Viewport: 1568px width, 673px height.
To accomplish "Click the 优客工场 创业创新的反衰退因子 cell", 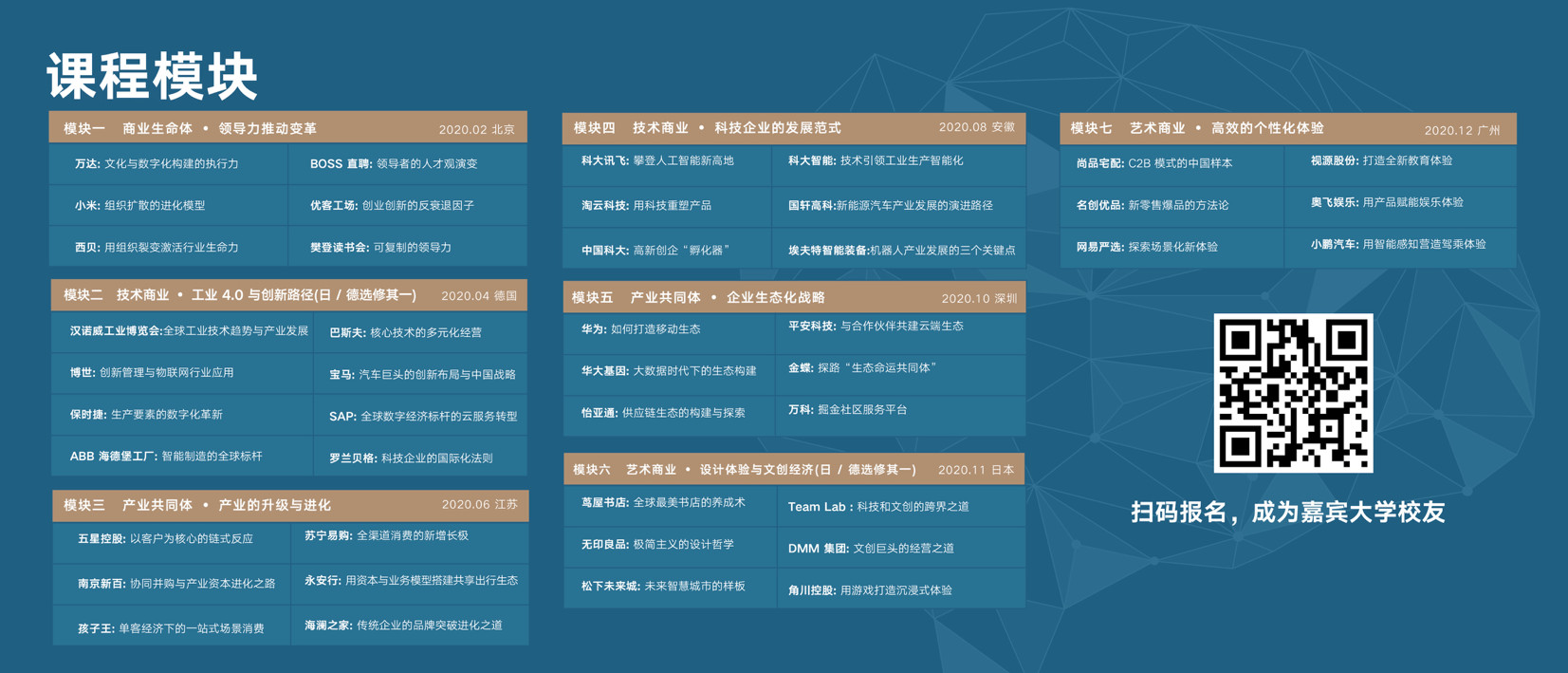I will click(x=408, y=206).
